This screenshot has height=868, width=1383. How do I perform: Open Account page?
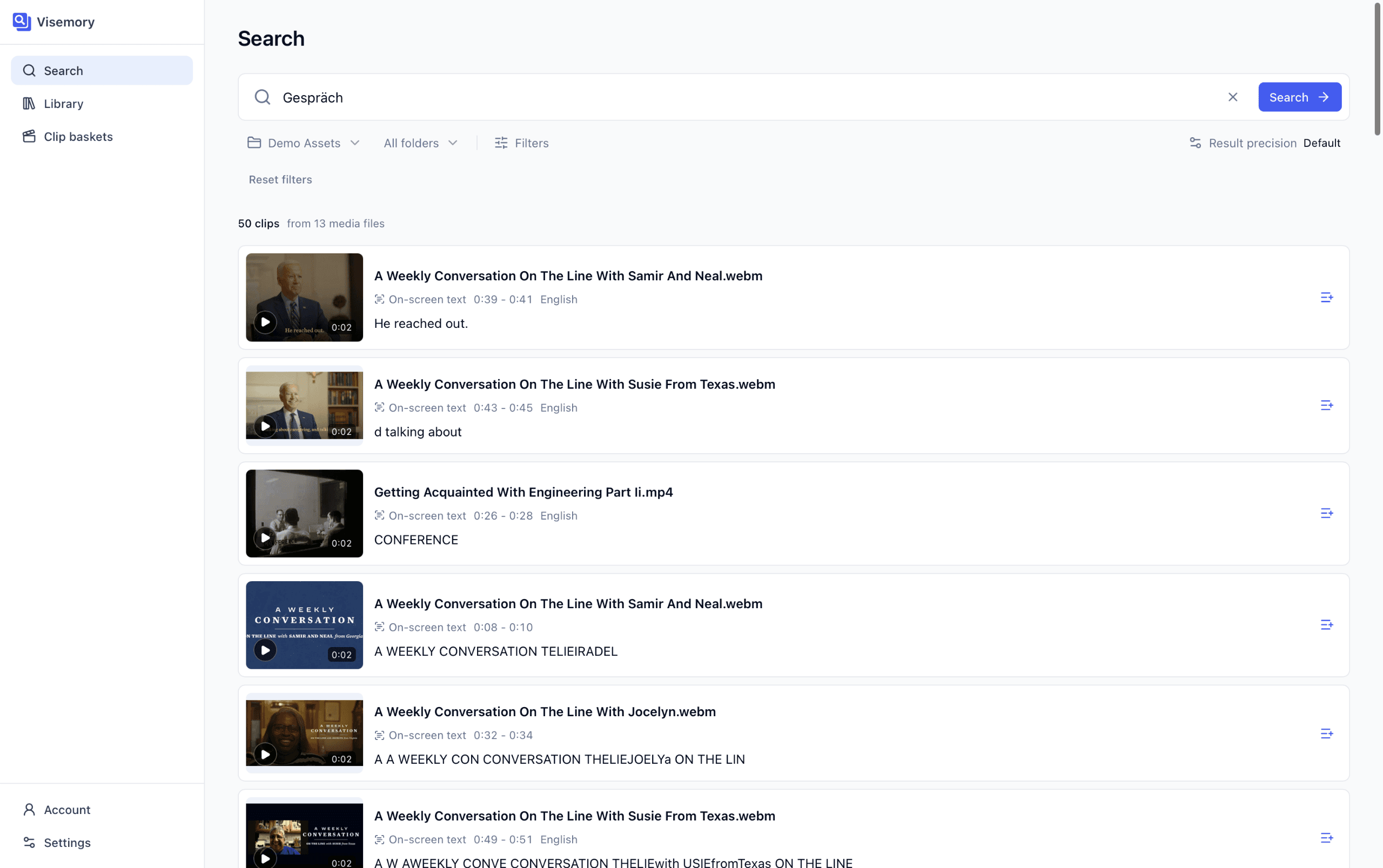[102, 810]
